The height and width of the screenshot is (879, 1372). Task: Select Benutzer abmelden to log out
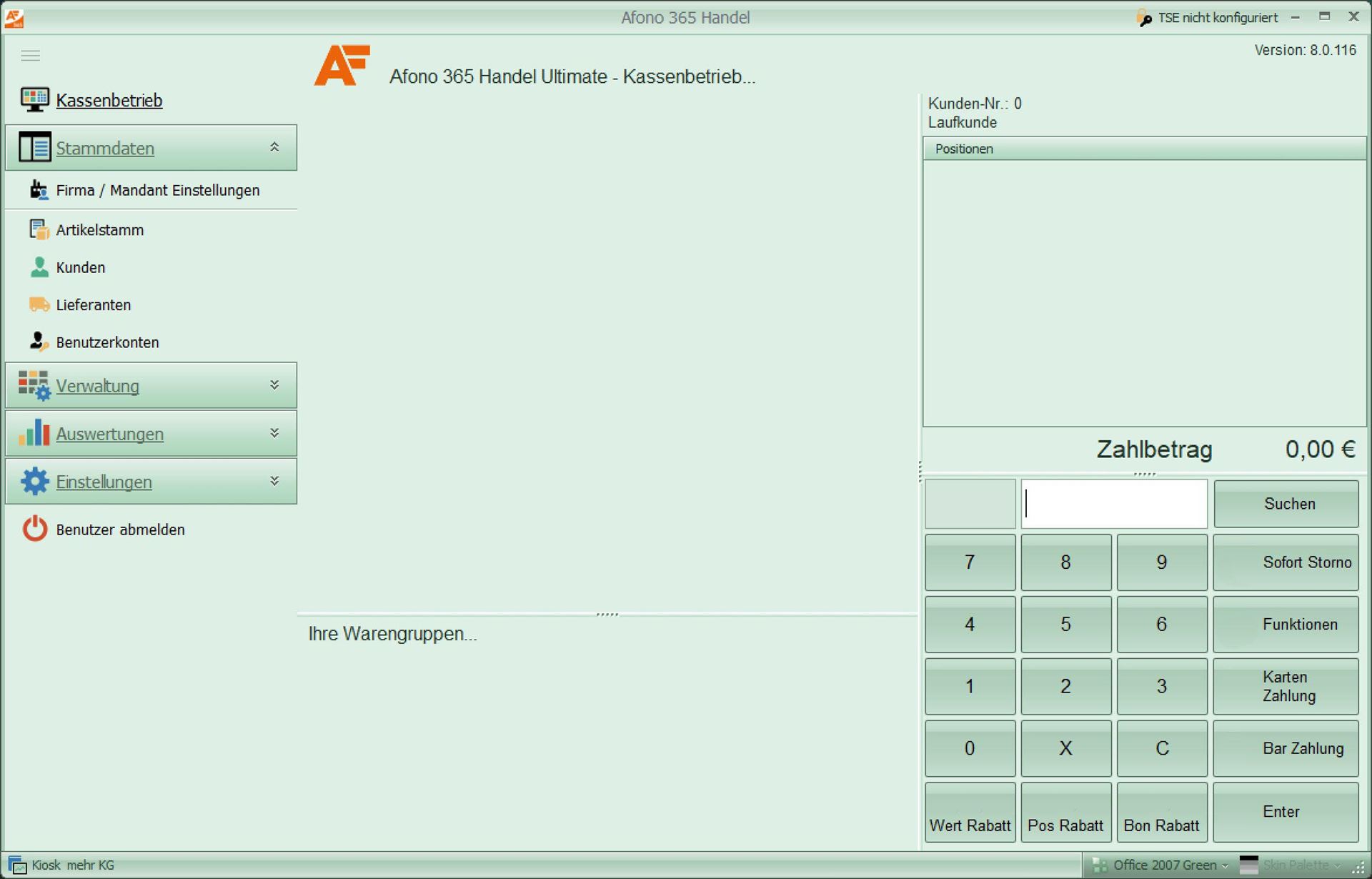pos(121,530)
